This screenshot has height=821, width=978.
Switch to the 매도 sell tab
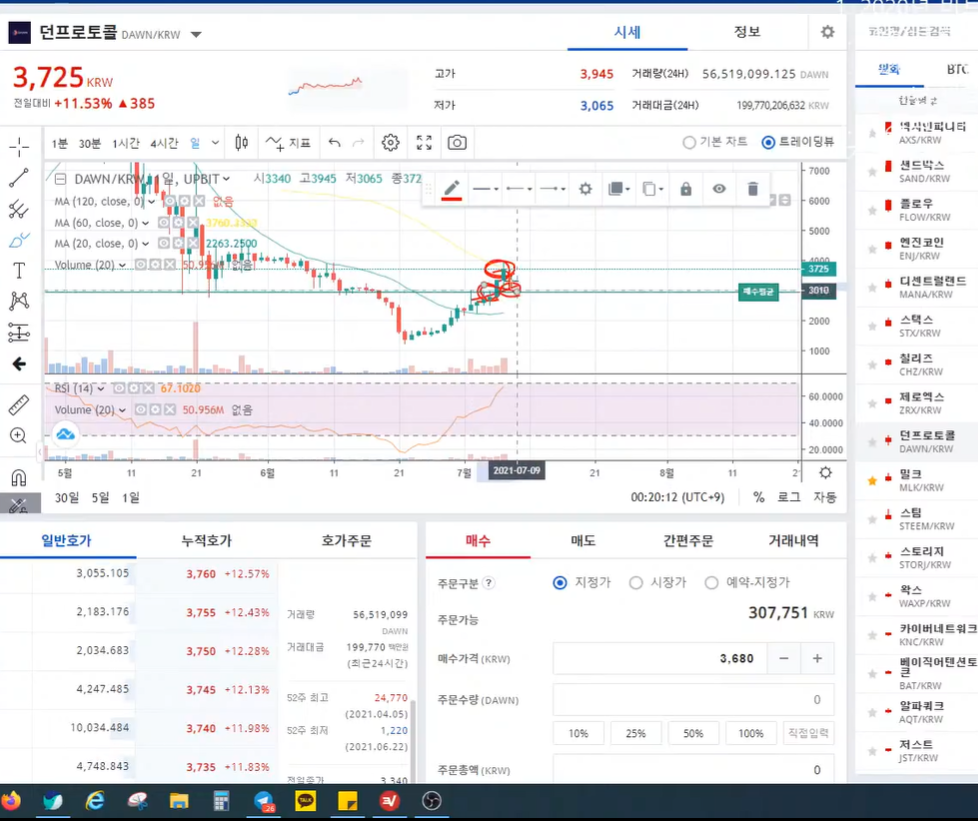(x=583, y=540)
